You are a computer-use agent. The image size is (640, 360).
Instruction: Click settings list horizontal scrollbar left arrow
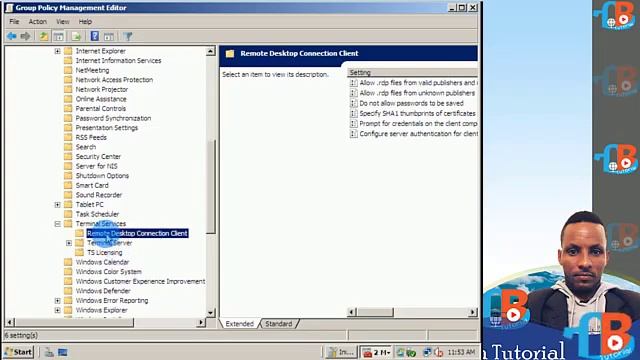coord(352,312)
